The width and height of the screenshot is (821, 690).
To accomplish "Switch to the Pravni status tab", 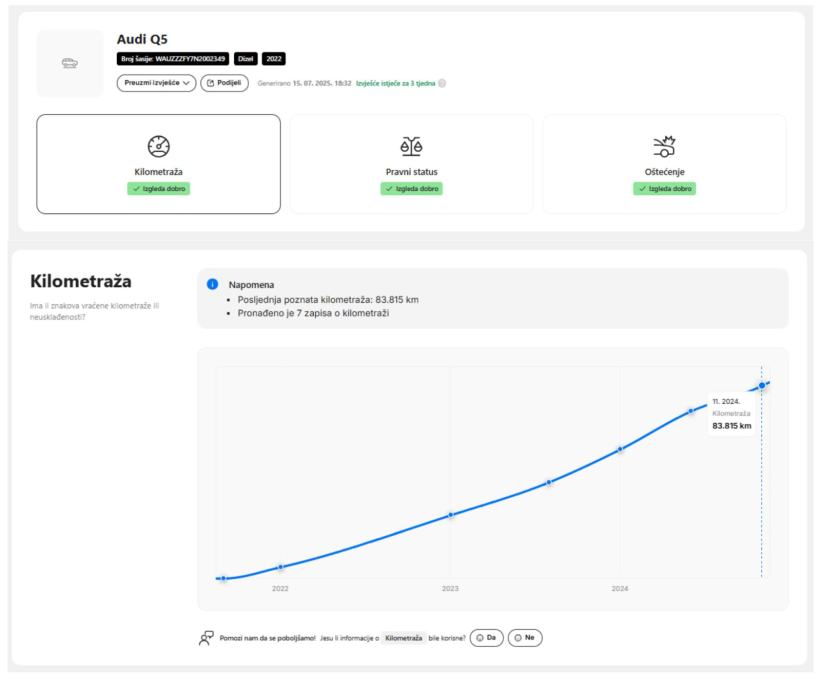I will 411,164.
